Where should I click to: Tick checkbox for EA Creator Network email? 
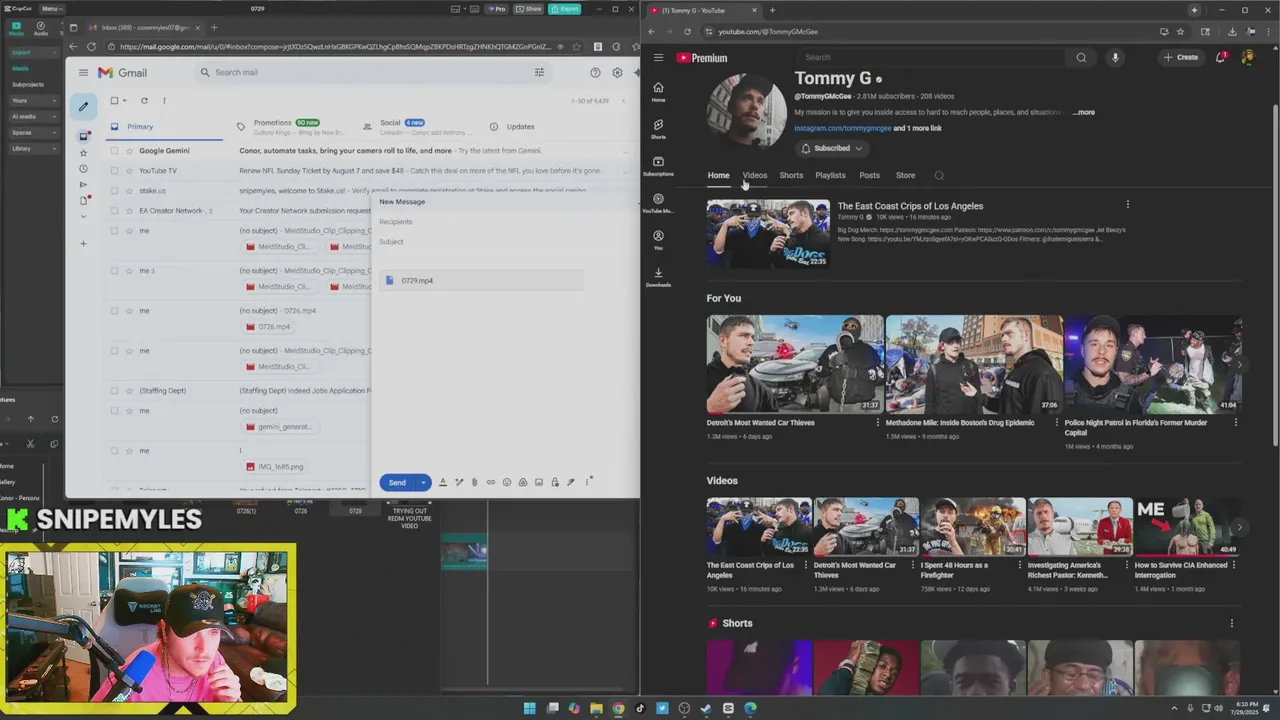114,210
